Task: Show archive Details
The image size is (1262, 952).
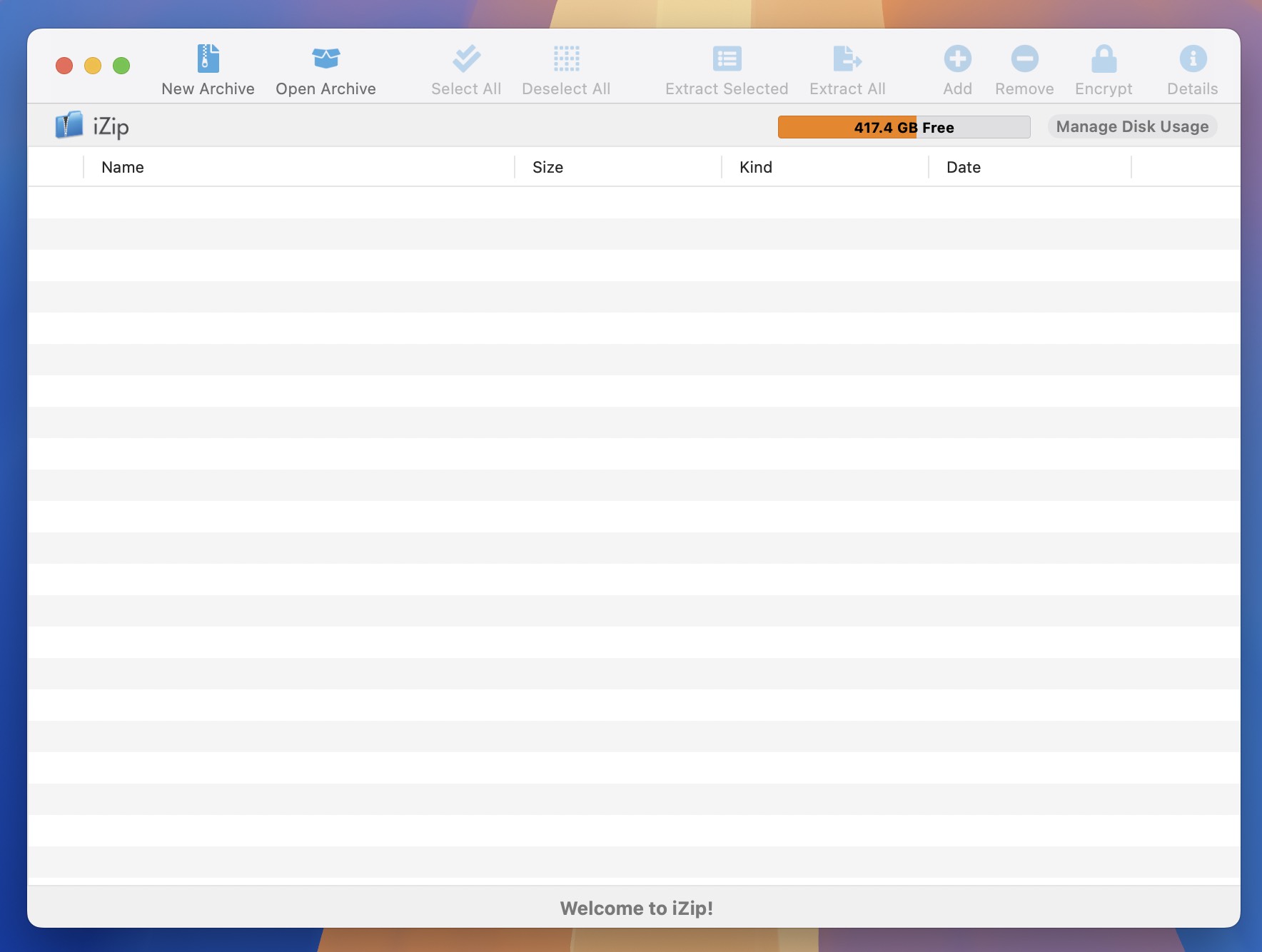Action: point(1191,68)
